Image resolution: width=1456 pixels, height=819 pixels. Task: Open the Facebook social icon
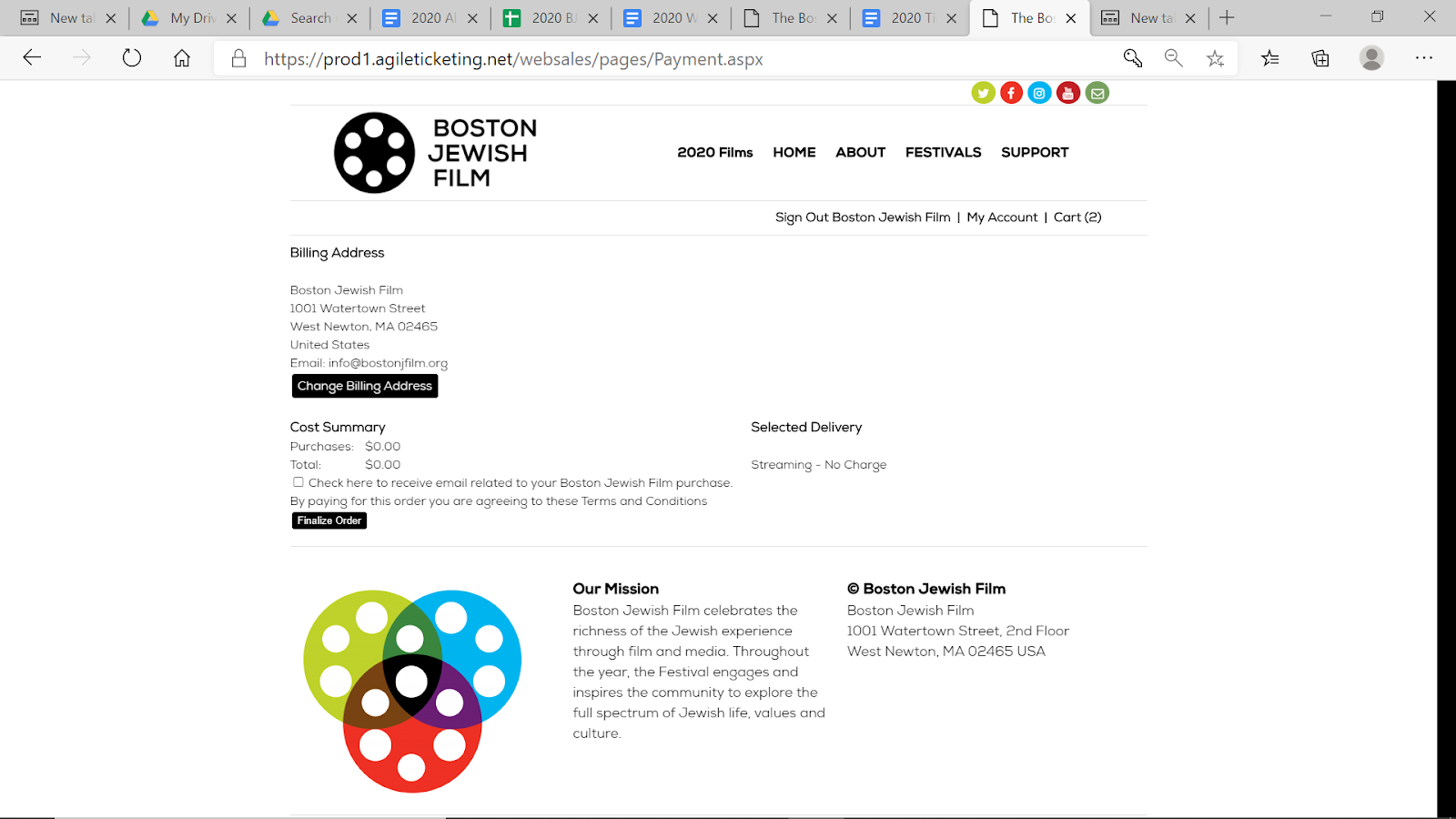pyautogui.click(x=1011, y=93)
